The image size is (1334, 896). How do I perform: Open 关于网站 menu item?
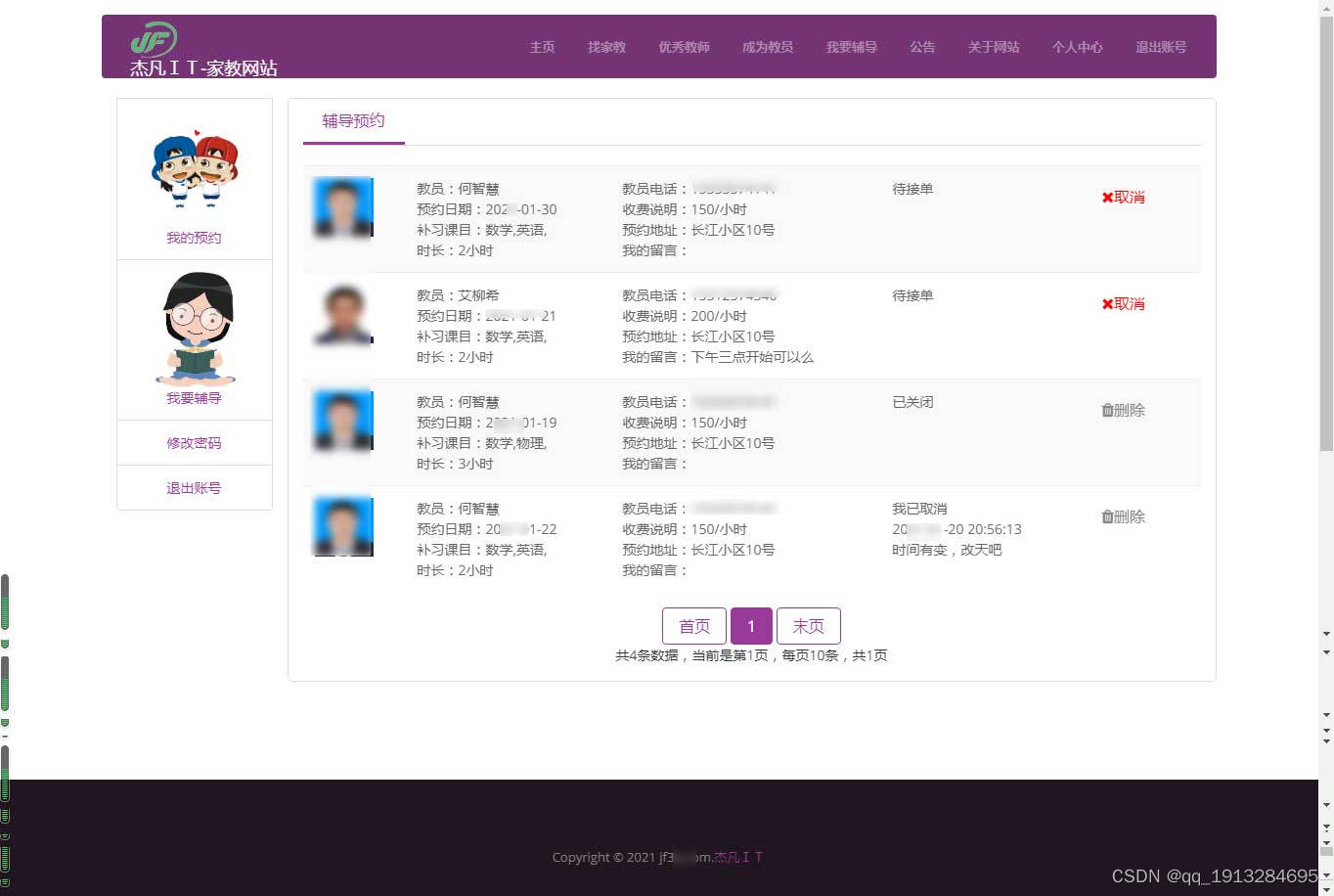click(x=994, y=47)
